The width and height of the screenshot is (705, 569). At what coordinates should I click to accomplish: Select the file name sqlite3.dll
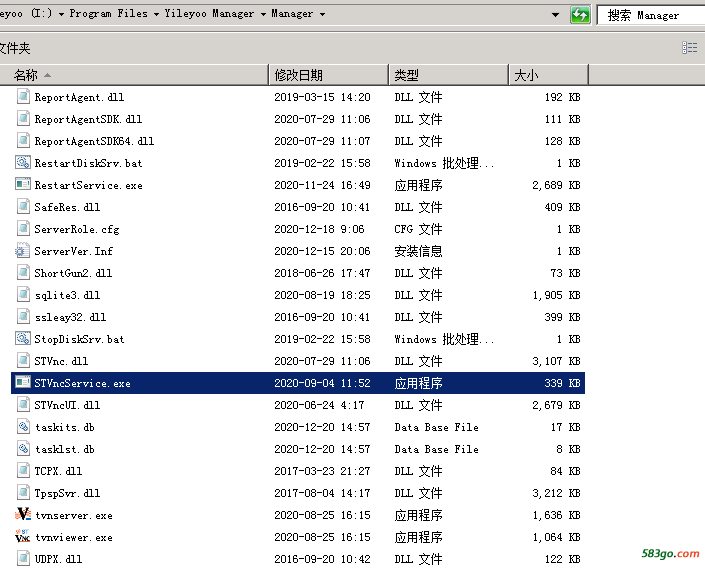(x=67, y=295)
